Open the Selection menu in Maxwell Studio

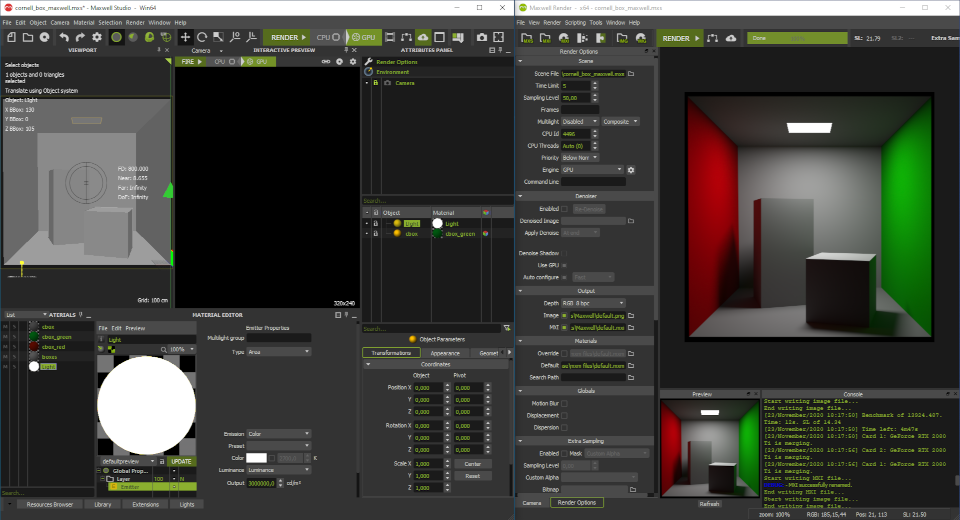pyautogui.click(x=110, y=23)
